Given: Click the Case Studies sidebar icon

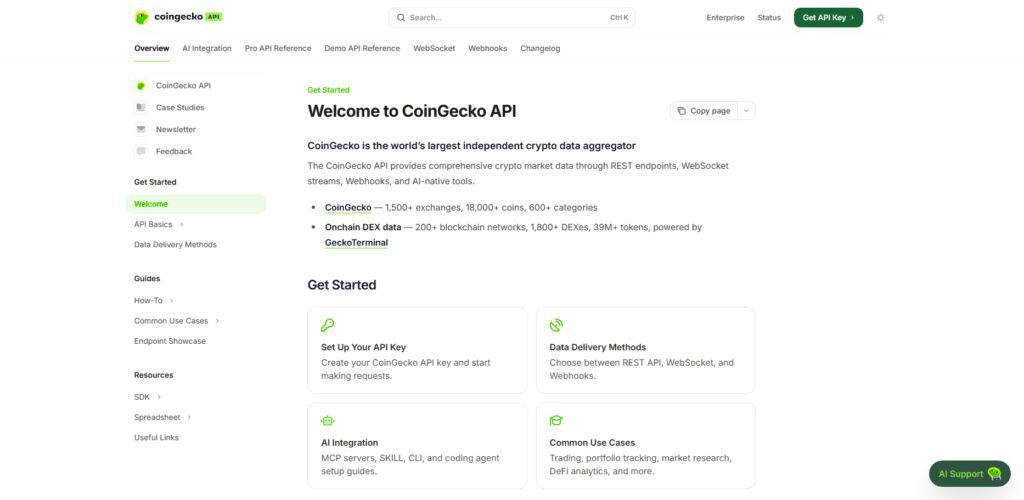Looking at the screenshot, I should (140, 107).
